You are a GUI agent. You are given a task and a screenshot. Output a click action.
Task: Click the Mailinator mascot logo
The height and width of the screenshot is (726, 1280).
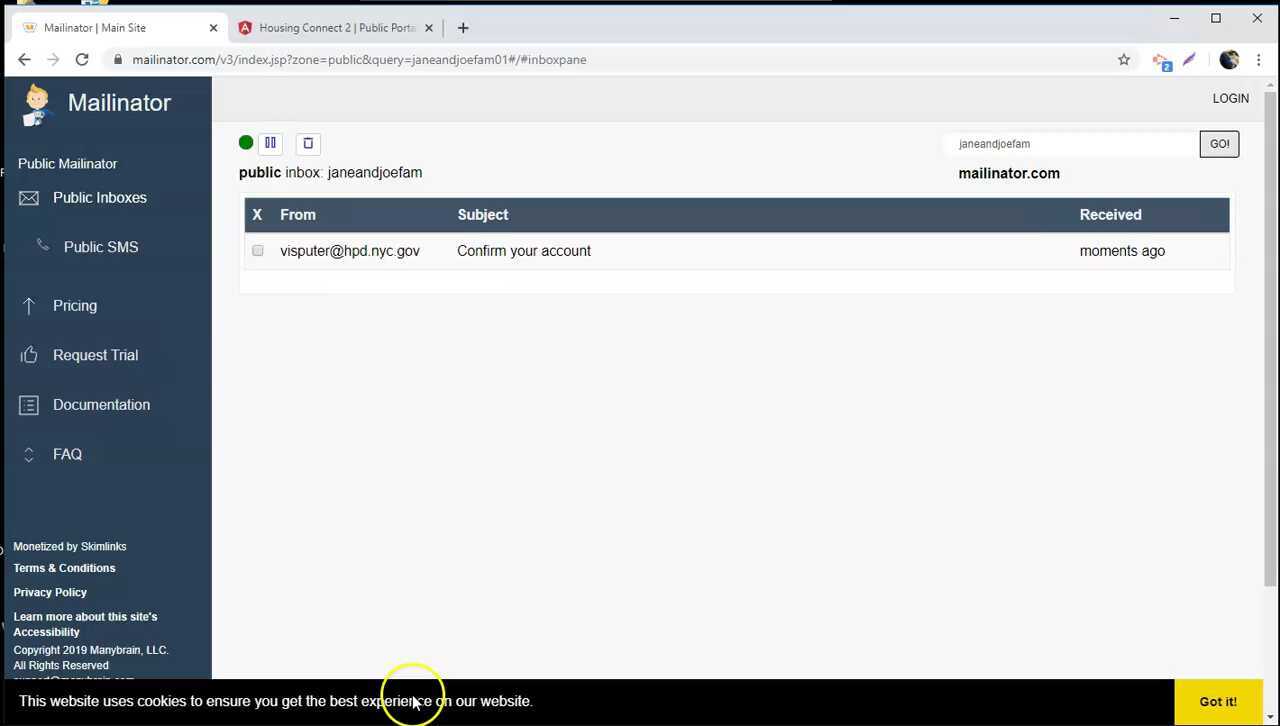(x=36, y=105)
